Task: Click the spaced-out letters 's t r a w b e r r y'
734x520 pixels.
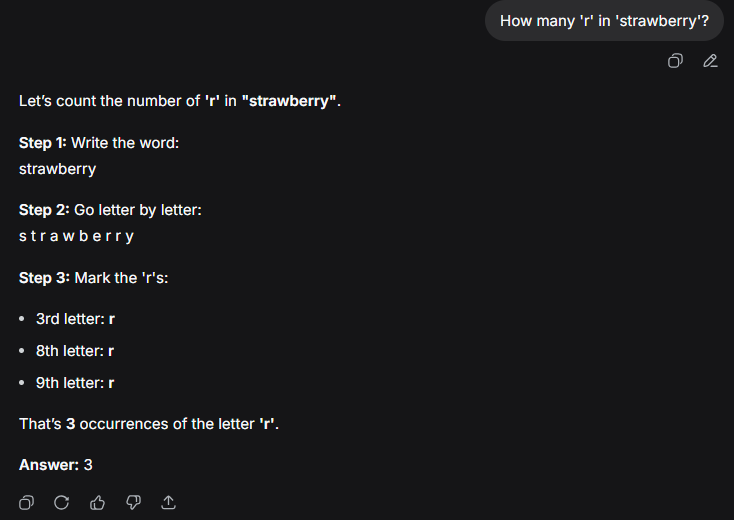Action: 76,236
